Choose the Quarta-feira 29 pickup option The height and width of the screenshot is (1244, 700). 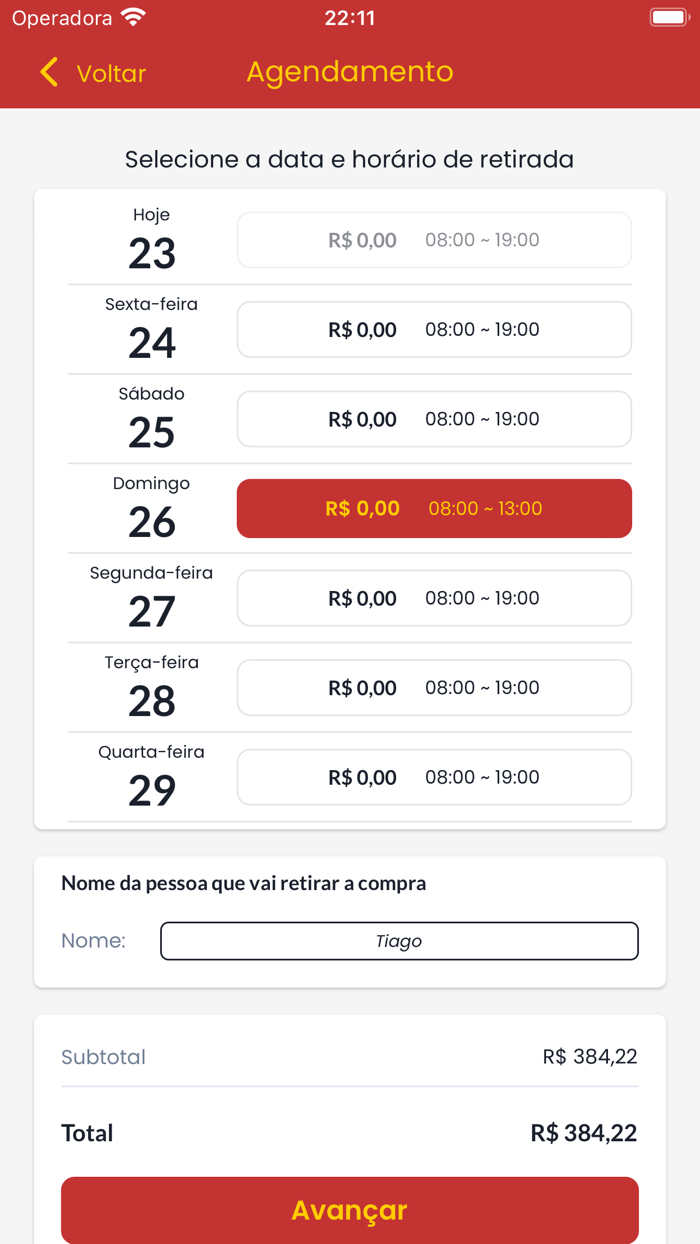(x=434, y=776)
